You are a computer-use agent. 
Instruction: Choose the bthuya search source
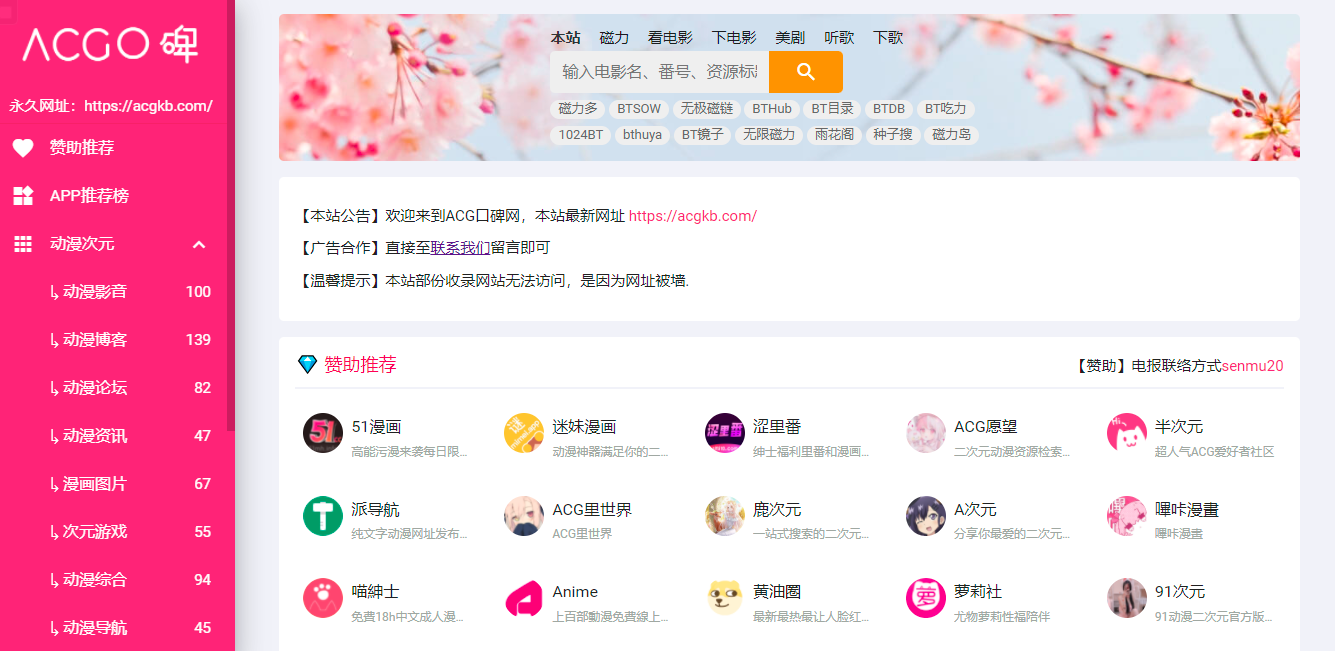tap(642, 135)
